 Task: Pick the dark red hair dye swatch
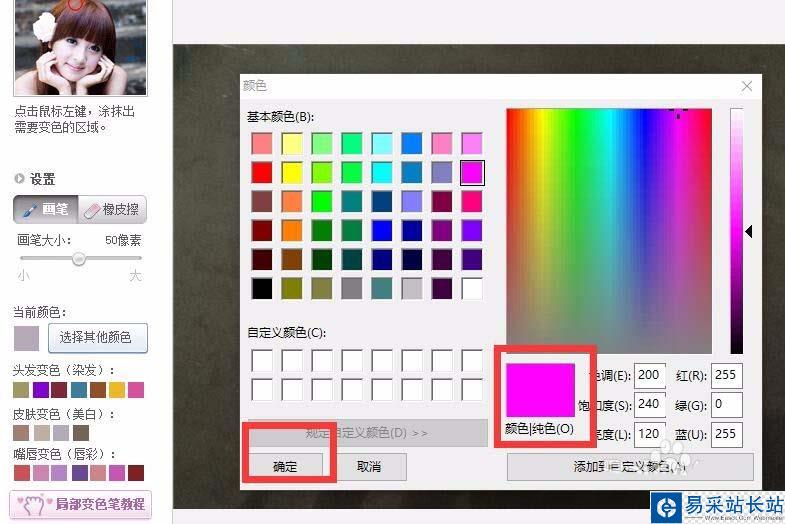point(59,390)
